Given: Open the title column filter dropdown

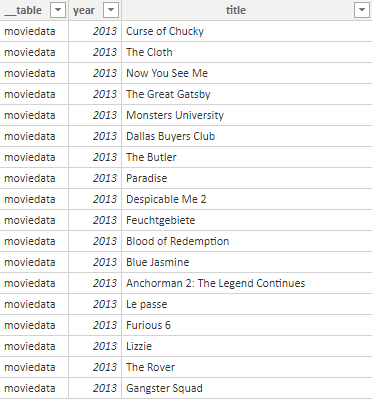Looking at the screenshot, I should coord(362,10).
